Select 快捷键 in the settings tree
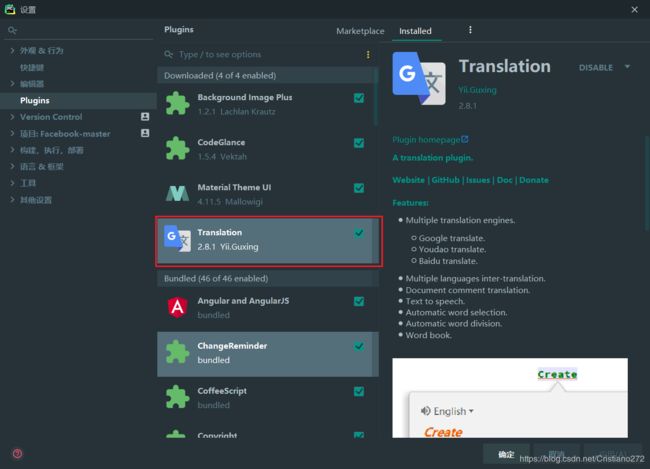Screen dimensions: 650x469 [32, 67]
